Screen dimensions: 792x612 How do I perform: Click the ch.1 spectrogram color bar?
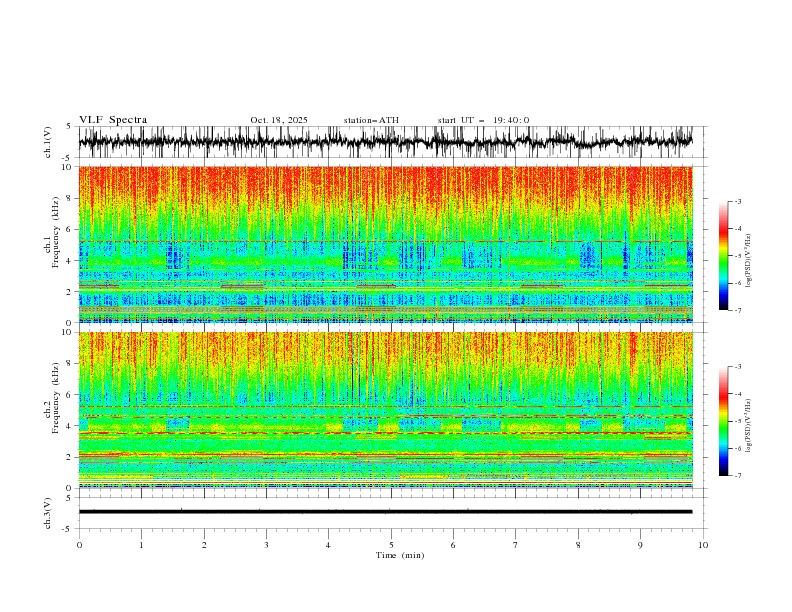(x=723, y=256)
